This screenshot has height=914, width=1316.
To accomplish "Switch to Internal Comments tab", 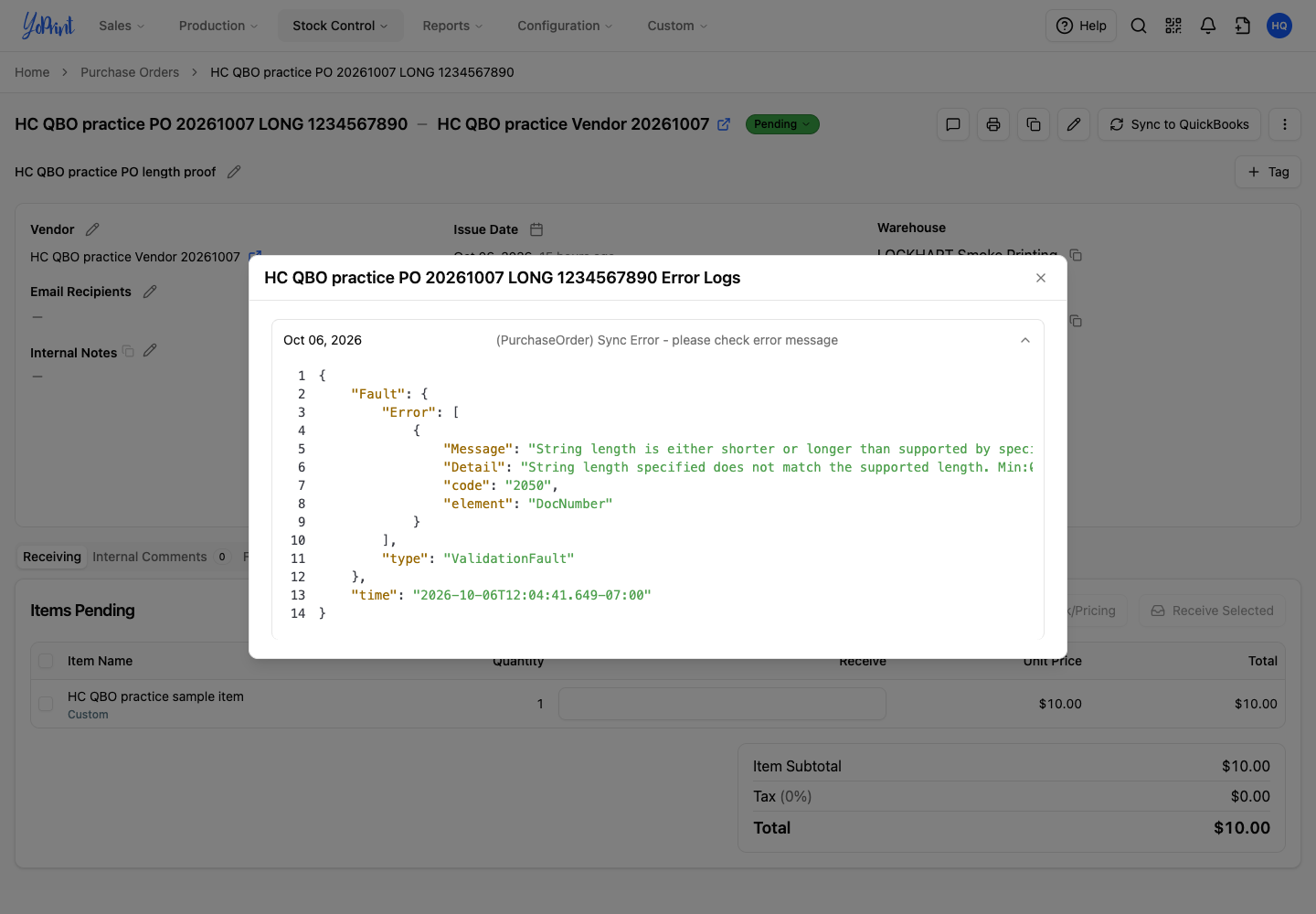I will coord(160,557).
